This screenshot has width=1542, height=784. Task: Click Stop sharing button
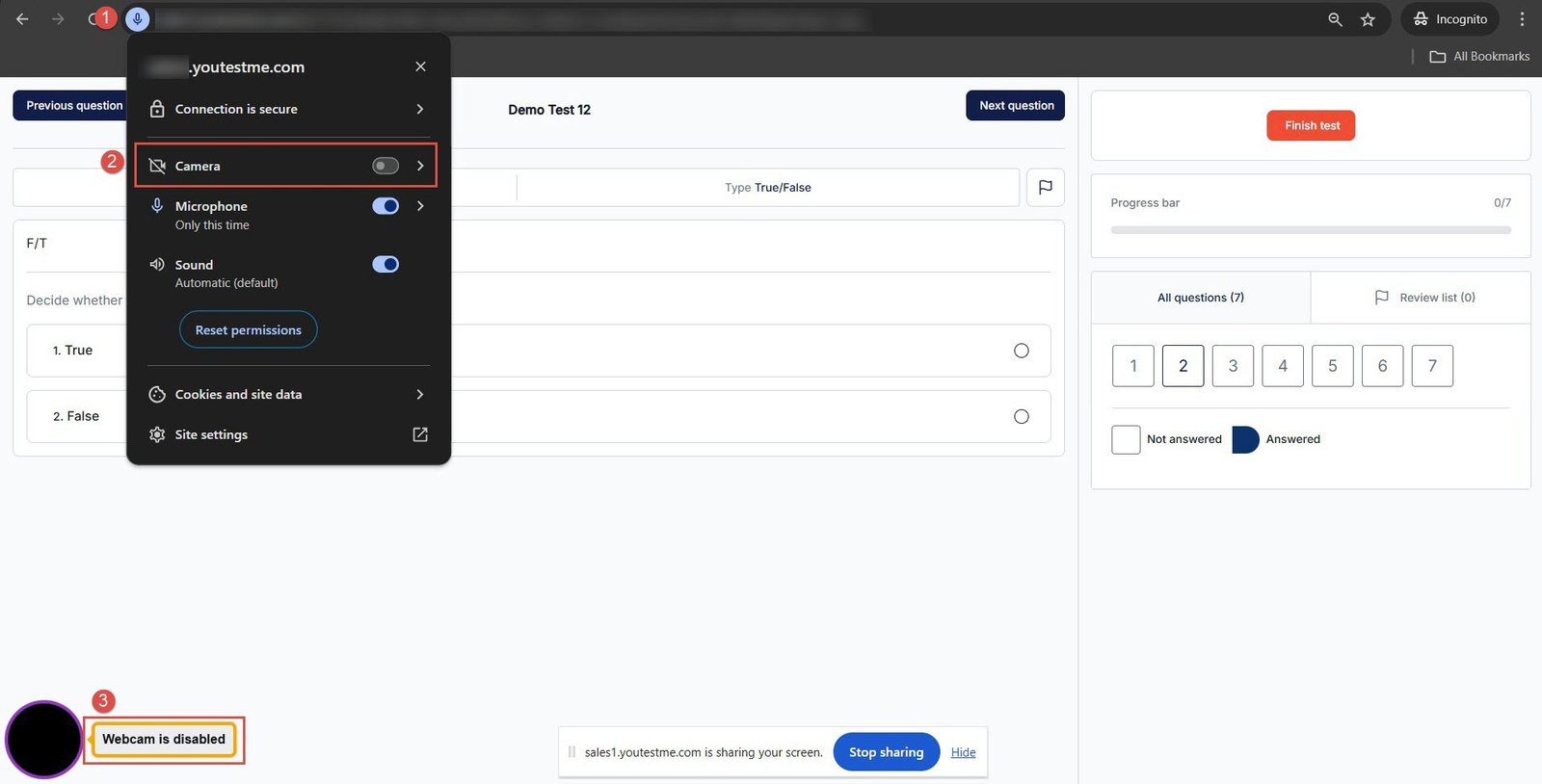pyautogui.click(x=886, y=752)
